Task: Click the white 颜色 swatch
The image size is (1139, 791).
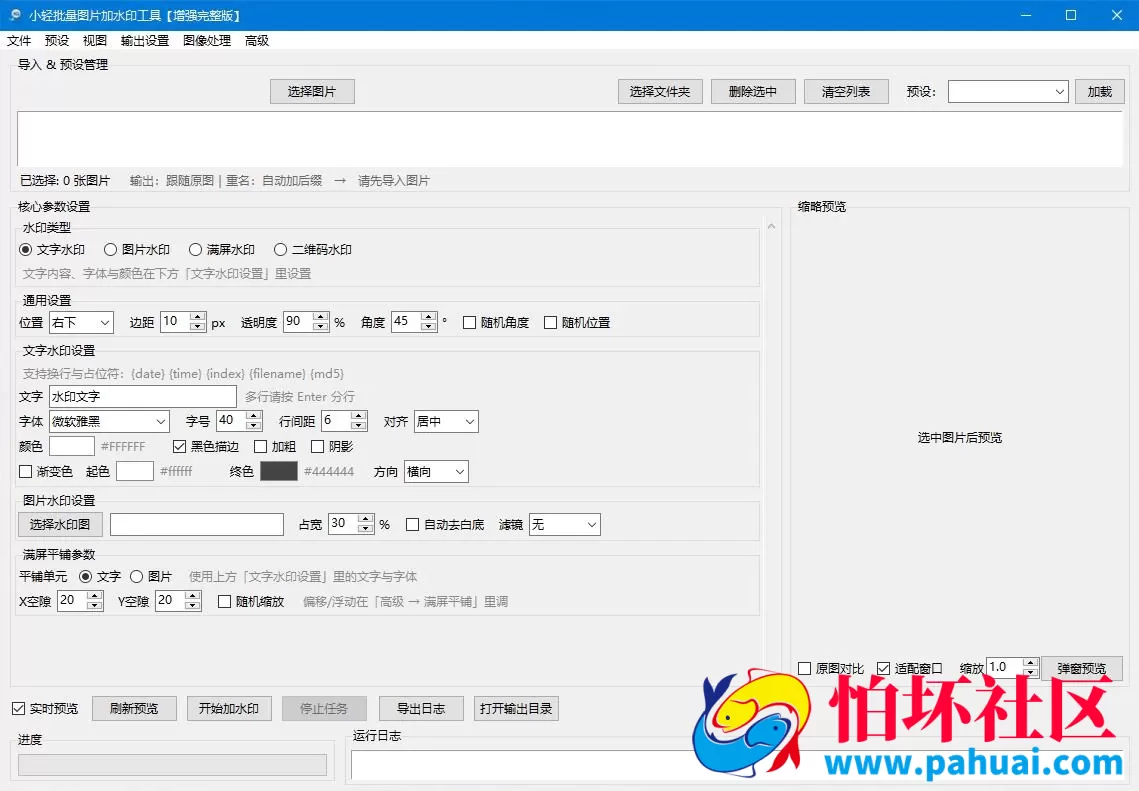Action: point(72,447)
